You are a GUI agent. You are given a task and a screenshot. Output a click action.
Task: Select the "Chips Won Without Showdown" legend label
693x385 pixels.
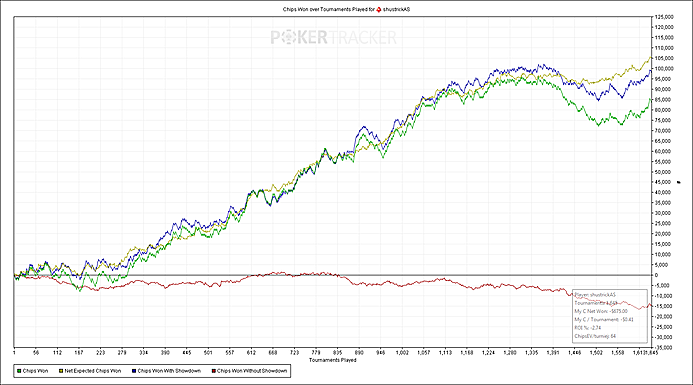point(252,371)
